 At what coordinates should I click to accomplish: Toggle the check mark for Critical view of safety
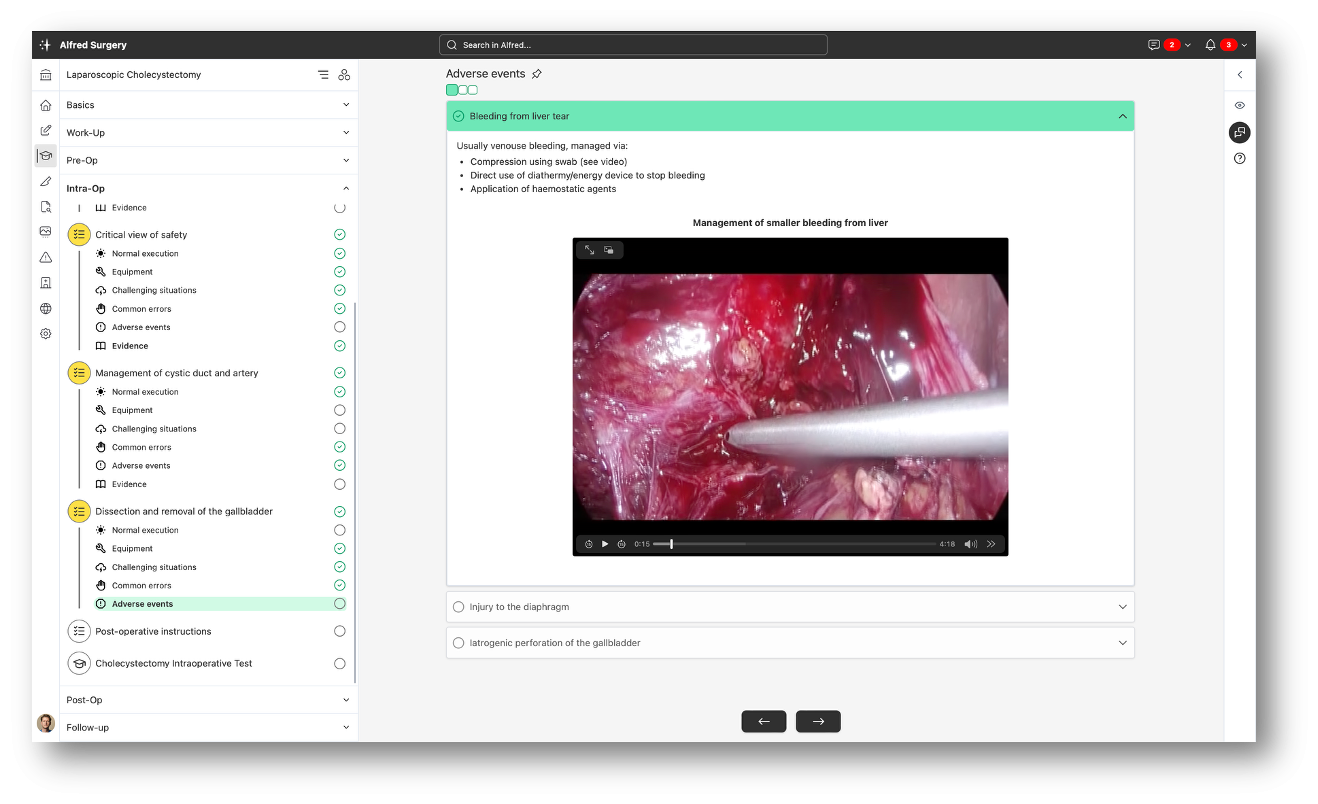coord(340,235)
